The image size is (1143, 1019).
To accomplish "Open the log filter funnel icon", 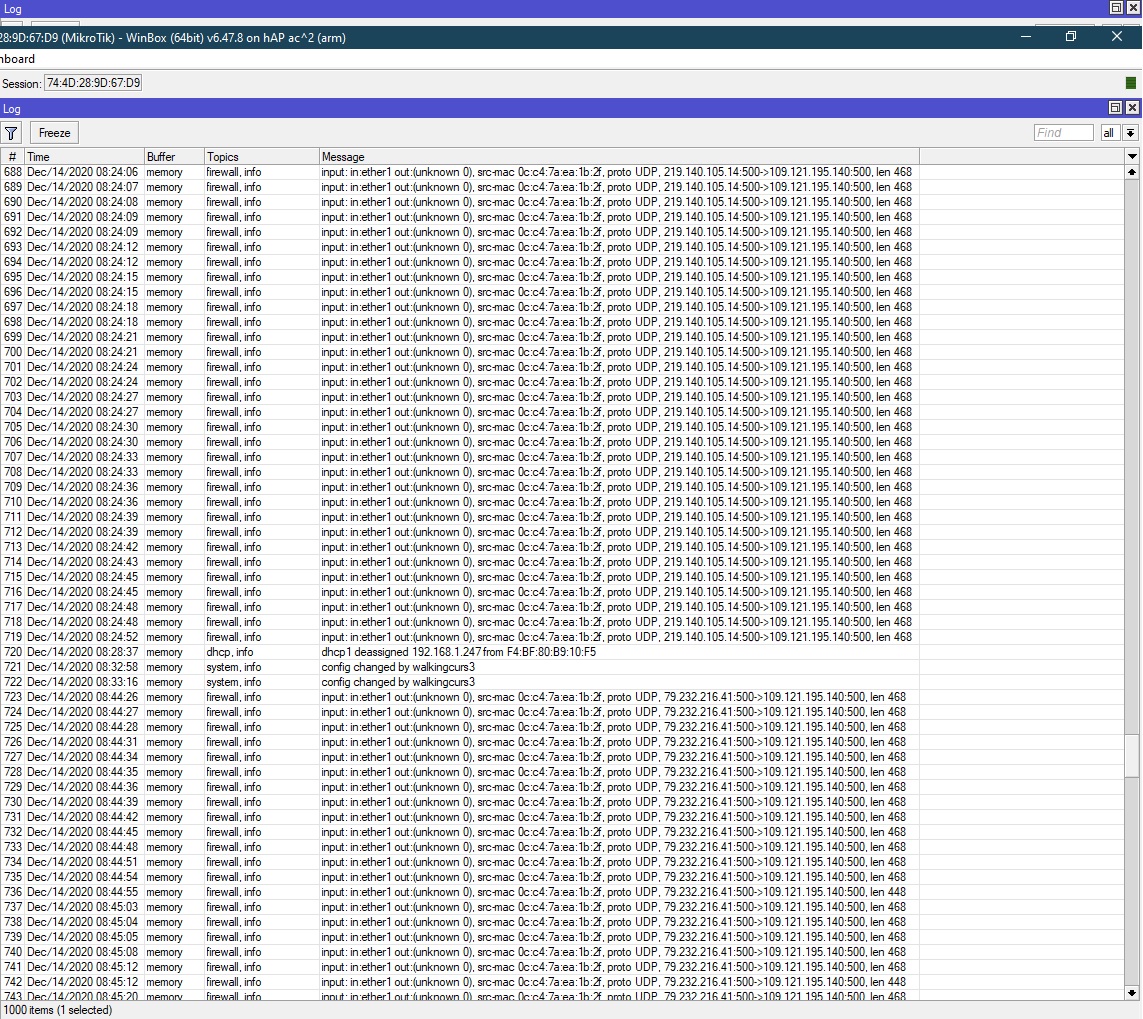I will tap(11, 133).
